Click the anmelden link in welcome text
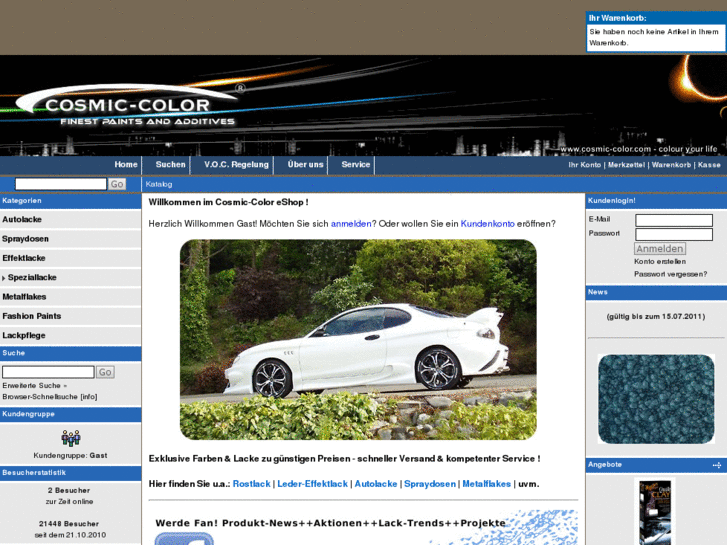Screen dimensions: 727x545 (351, 224)
